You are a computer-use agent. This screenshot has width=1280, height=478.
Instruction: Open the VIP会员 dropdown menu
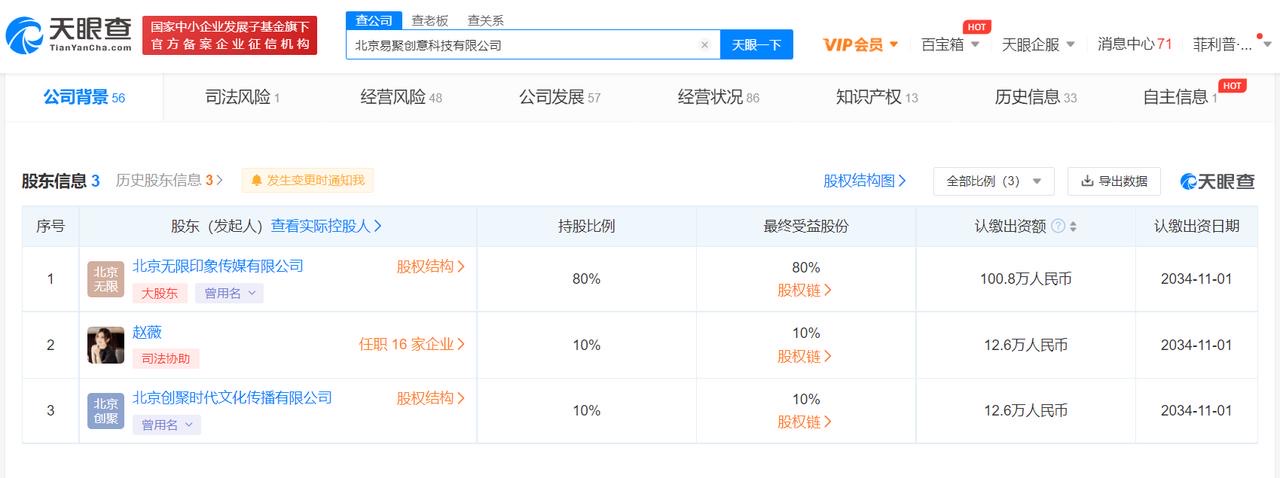point(860,45)
